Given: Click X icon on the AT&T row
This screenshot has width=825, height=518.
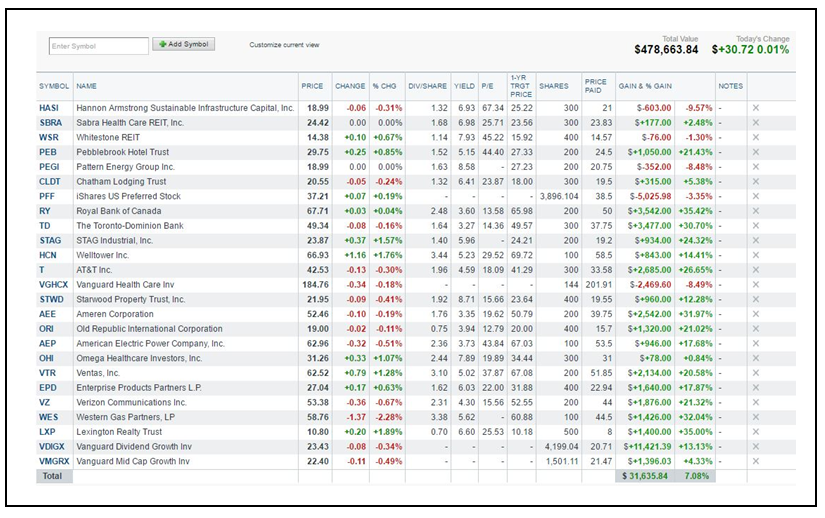Looking at the screenshot, I should tap(756, 270).
